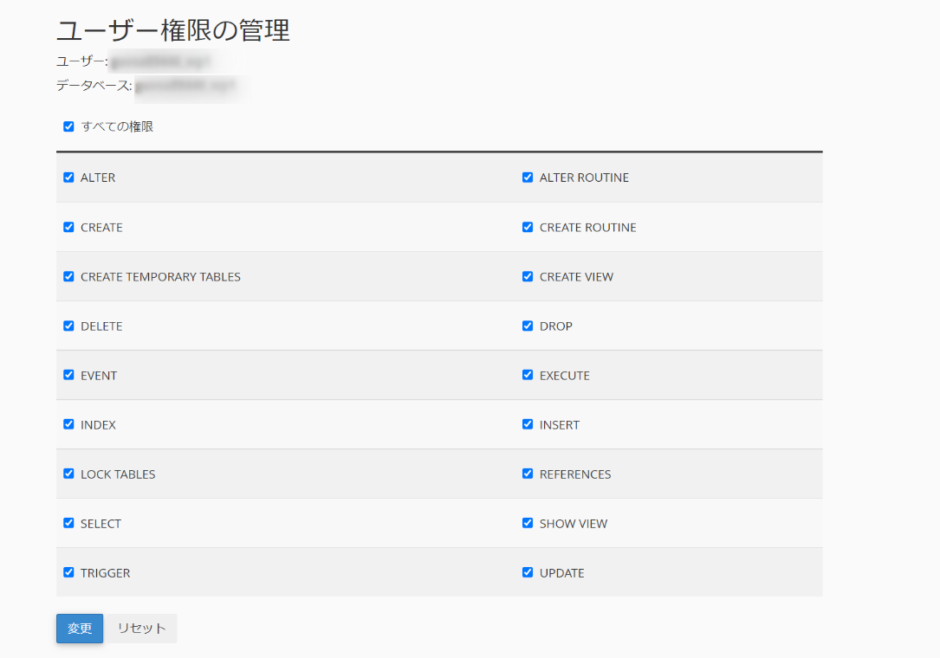This screenshot has height=658, width=940.
Task: Click the blue 変更 button
Action: 79,628
